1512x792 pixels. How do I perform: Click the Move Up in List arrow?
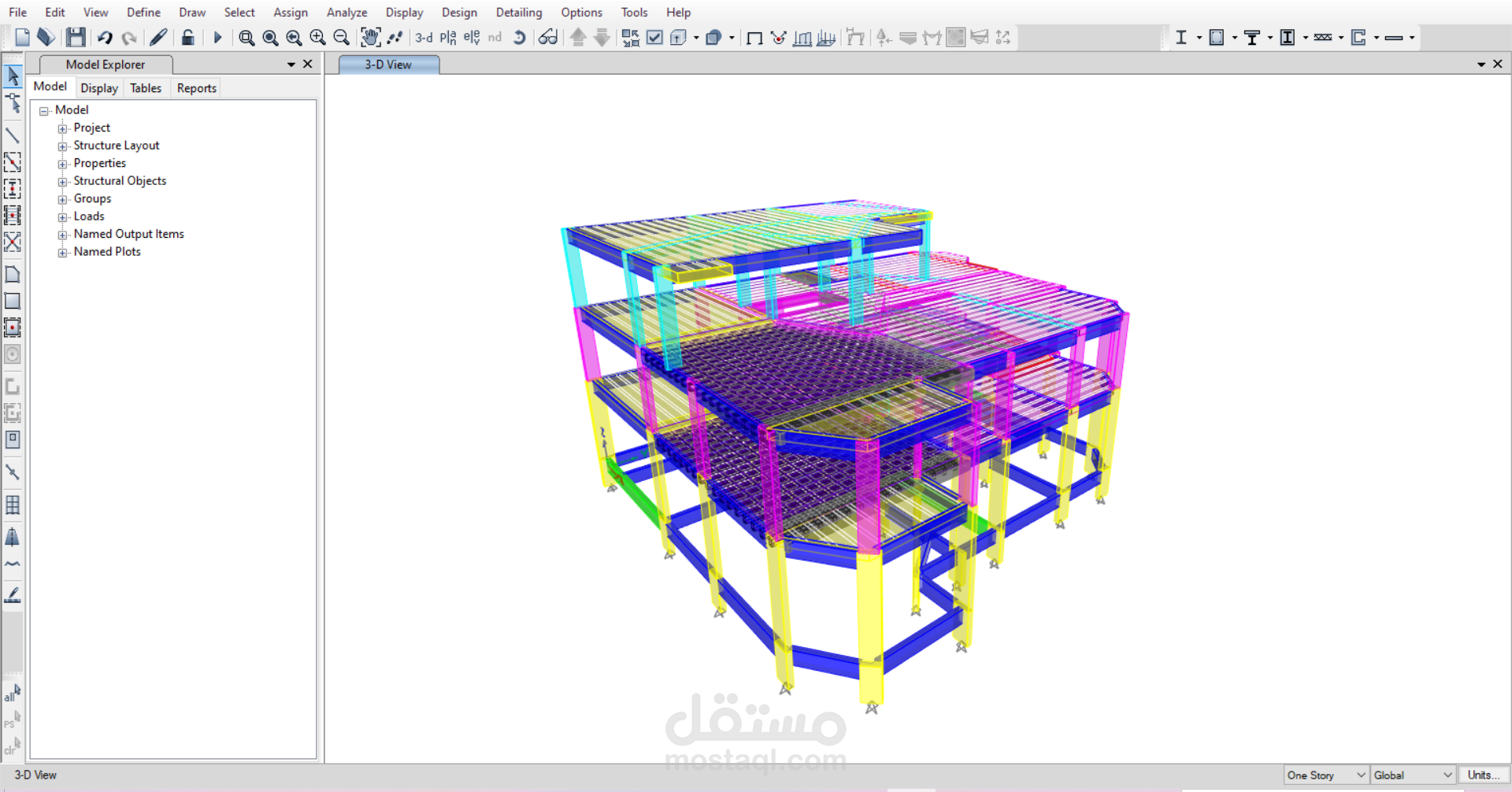[578, 37]
